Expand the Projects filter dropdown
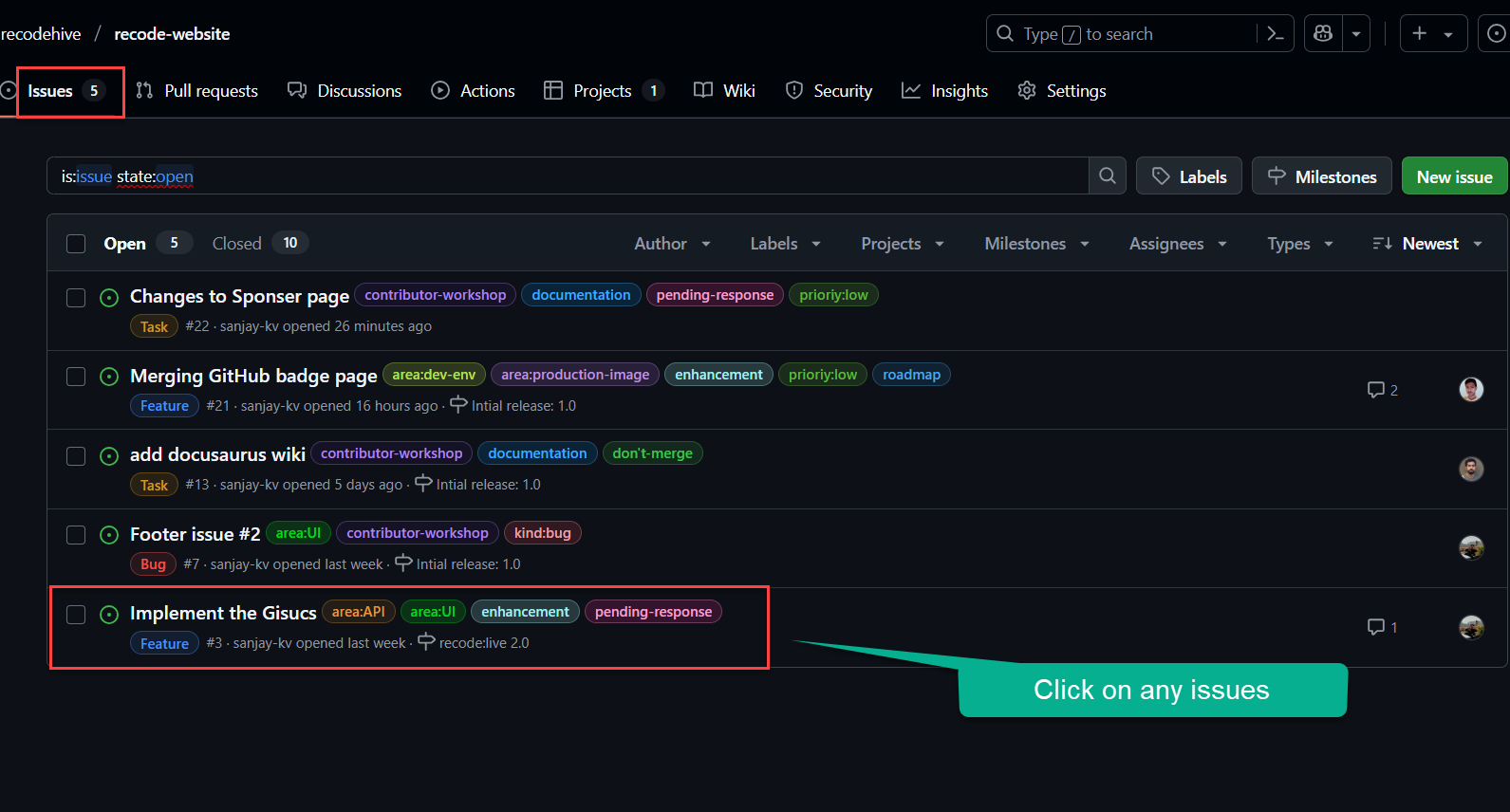1510x812 pixels. point(902,244)
